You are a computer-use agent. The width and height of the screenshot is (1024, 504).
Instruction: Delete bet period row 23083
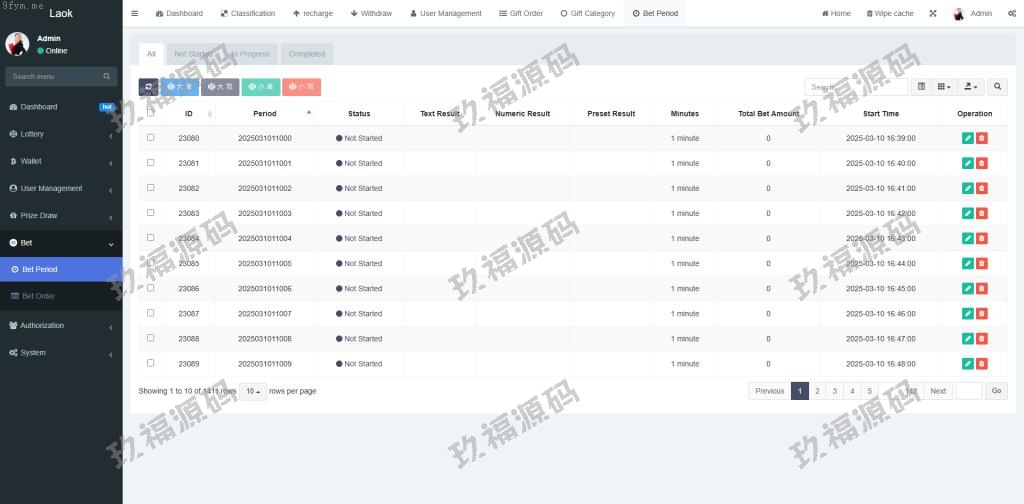click(982, 213)
